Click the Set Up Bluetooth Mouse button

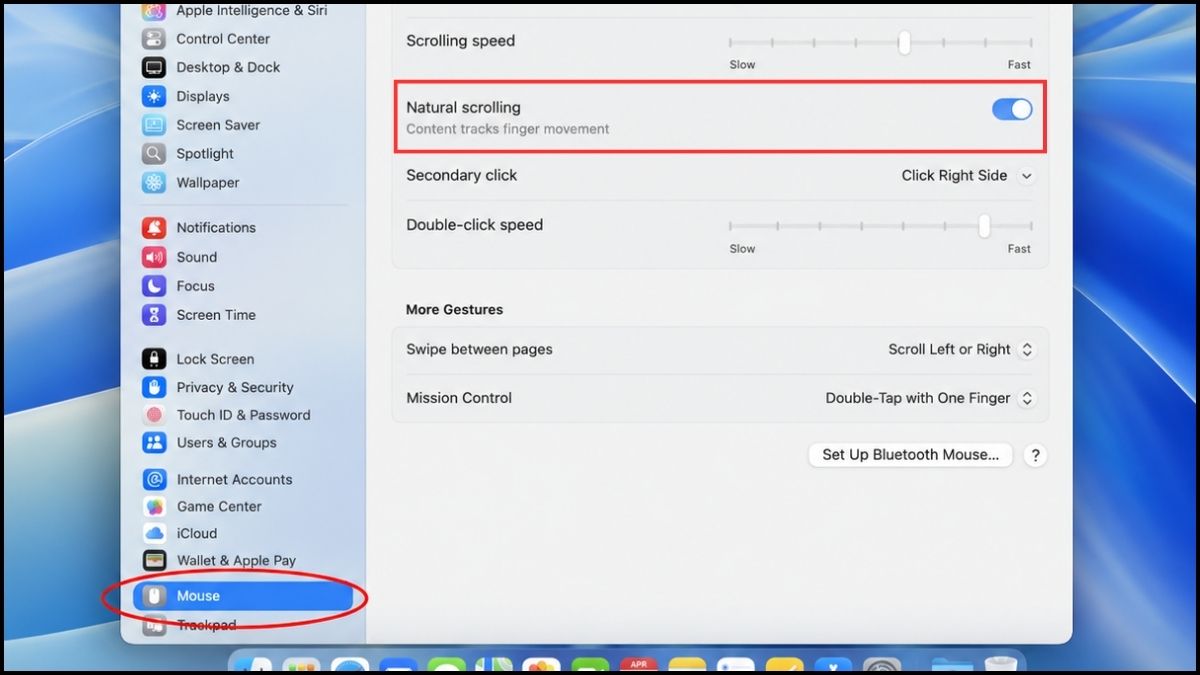point(910,455)
